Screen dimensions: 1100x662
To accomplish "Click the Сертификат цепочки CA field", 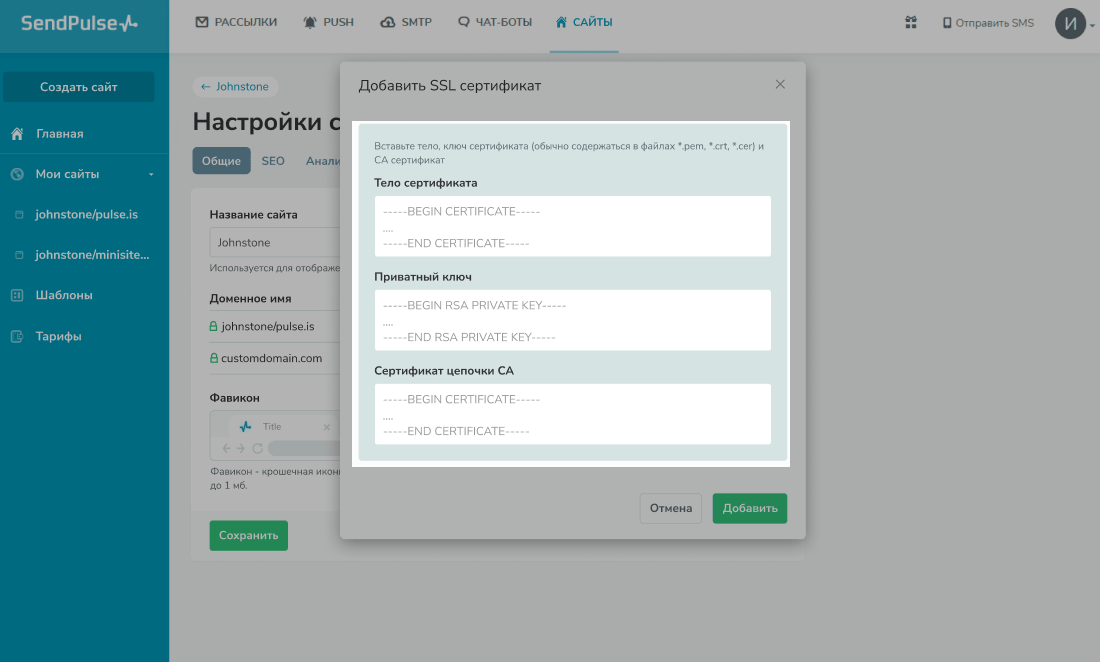I will point(572,415).
